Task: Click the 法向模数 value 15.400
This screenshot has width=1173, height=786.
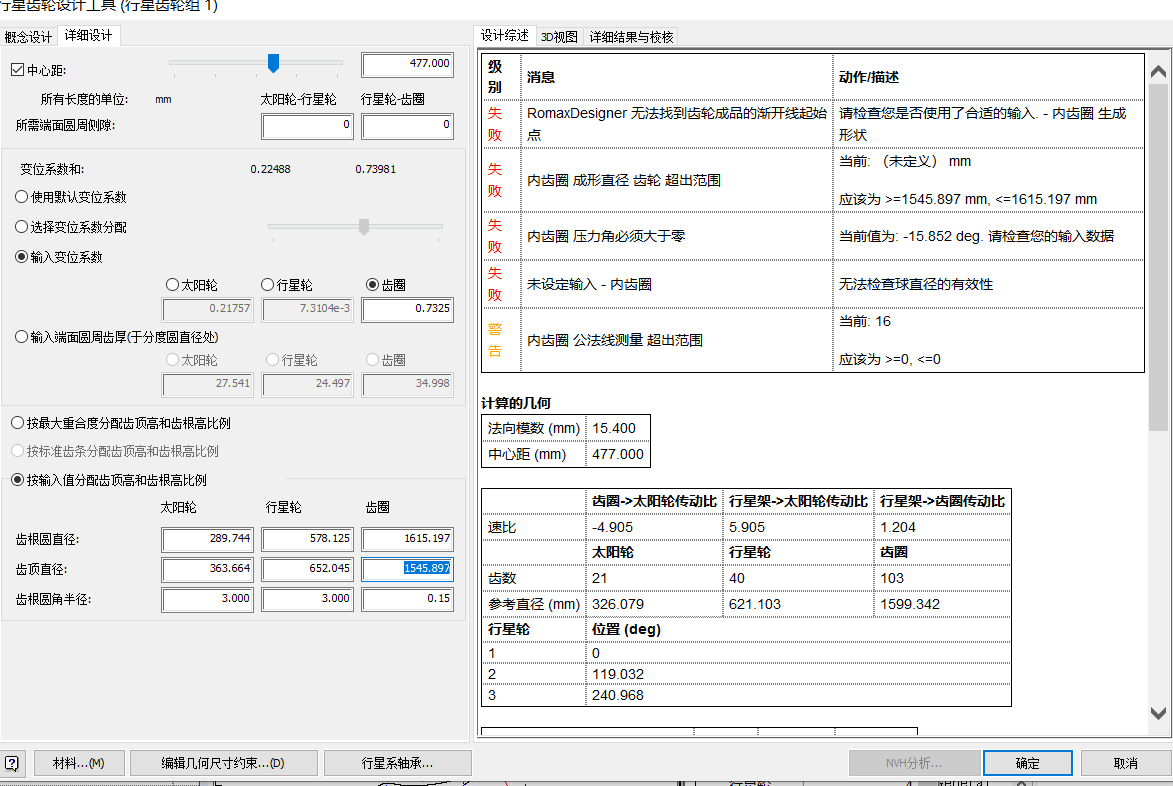Action: pyautogui.click(x=614, y=429)
